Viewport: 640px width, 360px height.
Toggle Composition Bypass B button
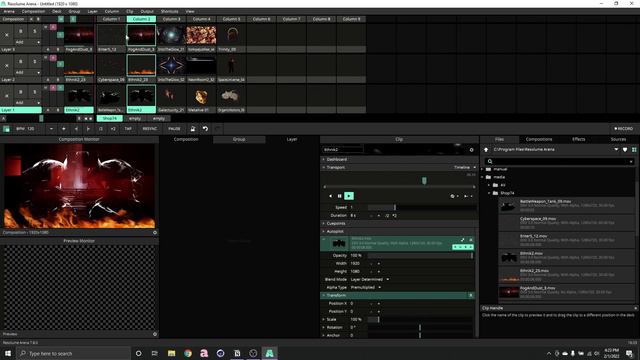(38, 19)
